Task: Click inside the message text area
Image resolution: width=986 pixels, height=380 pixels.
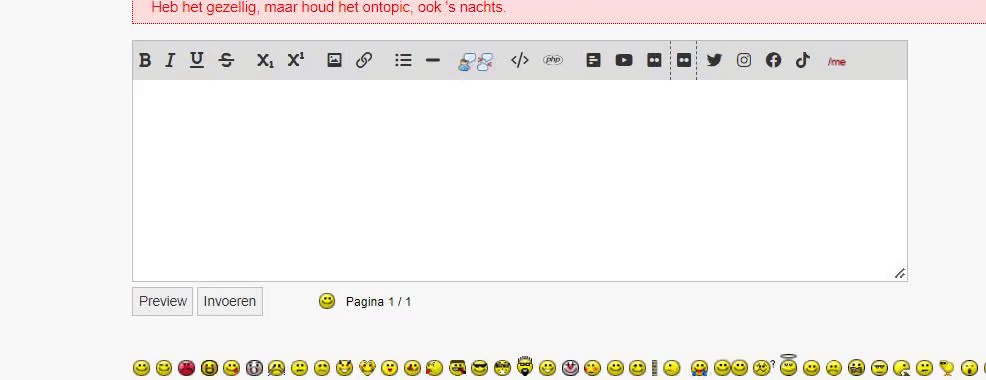Action: pos(519,180)
